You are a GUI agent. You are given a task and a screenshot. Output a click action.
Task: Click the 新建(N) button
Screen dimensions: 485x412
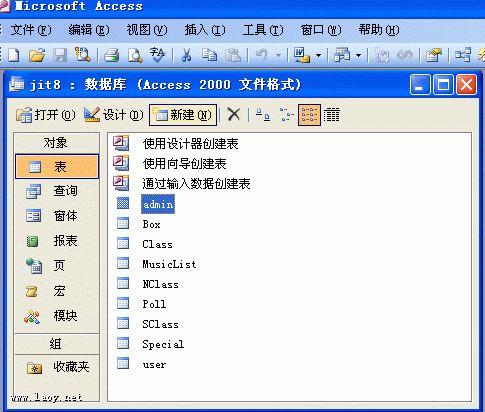pyautogui.click(x=183, y=115)
